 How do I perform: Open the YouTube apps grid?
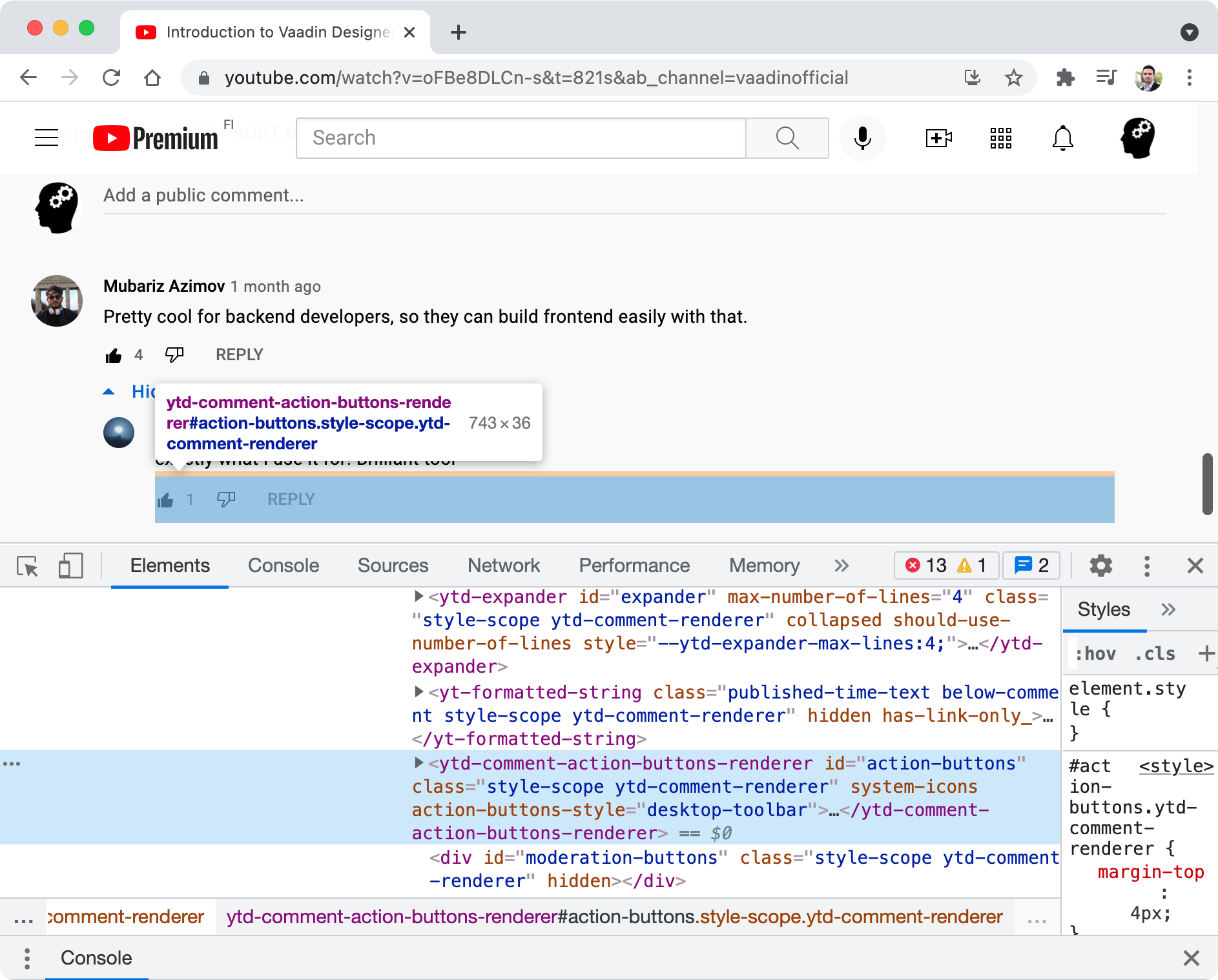pyautogui.click(x=1000, y=138)
